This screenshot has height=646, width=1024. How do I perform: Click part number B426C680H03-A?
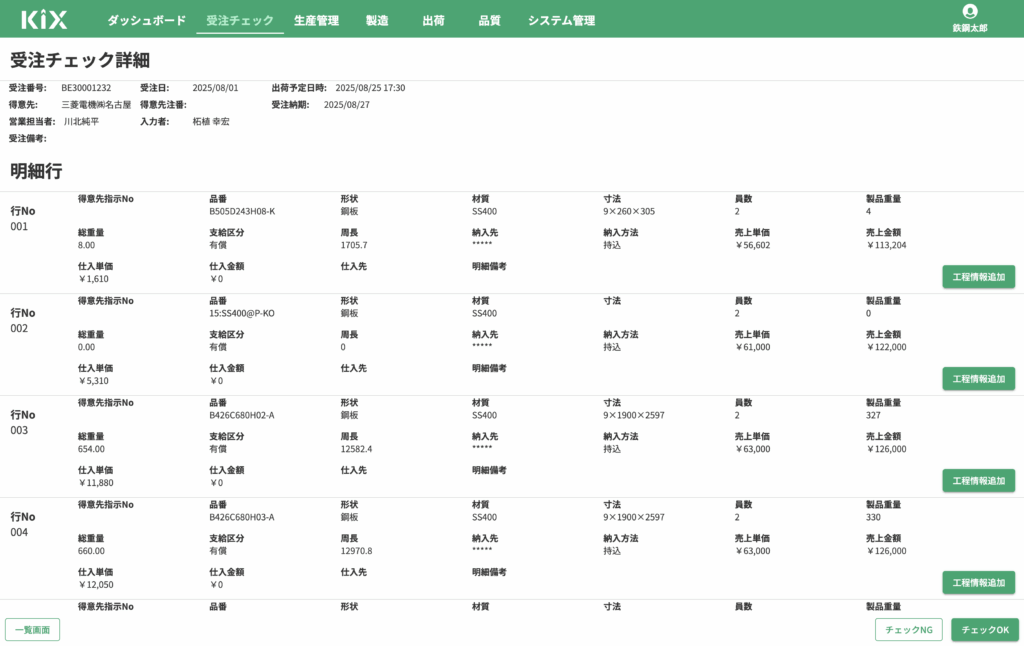pos(242,517)
